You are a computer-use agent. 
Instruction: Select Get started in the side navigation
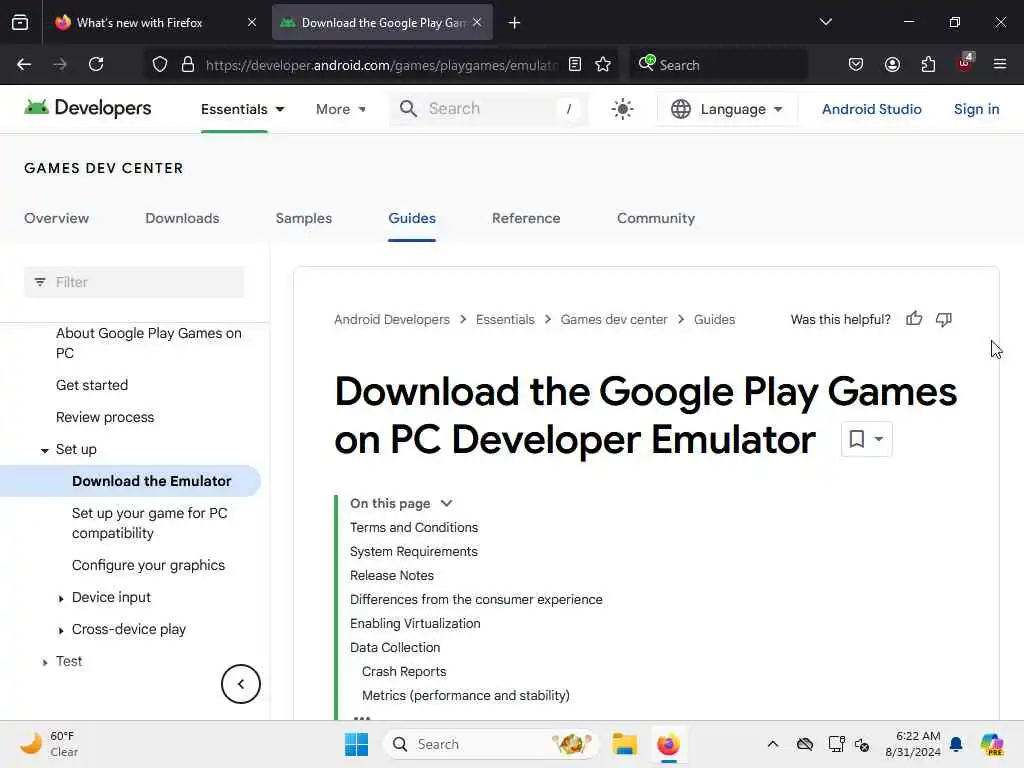(91, 385)
